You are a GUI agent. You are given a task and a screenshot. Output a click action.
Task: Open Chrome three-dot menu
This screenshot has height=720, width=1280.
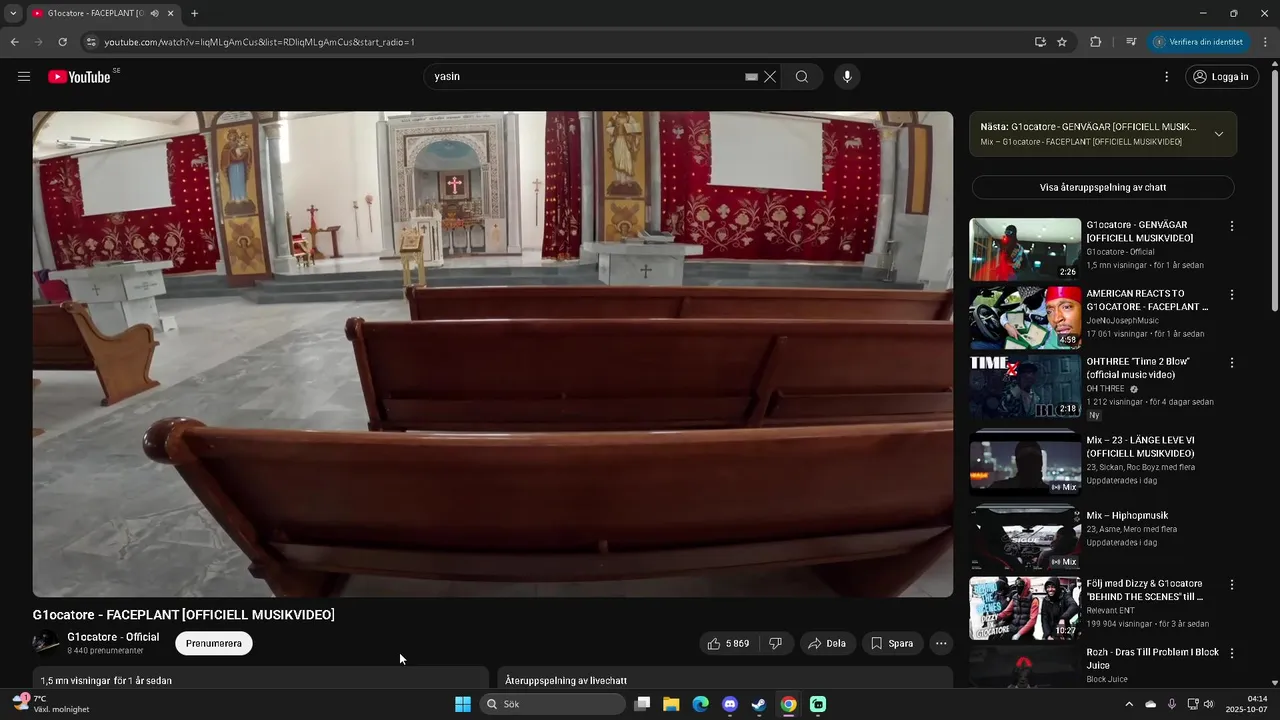[1266, 42]
